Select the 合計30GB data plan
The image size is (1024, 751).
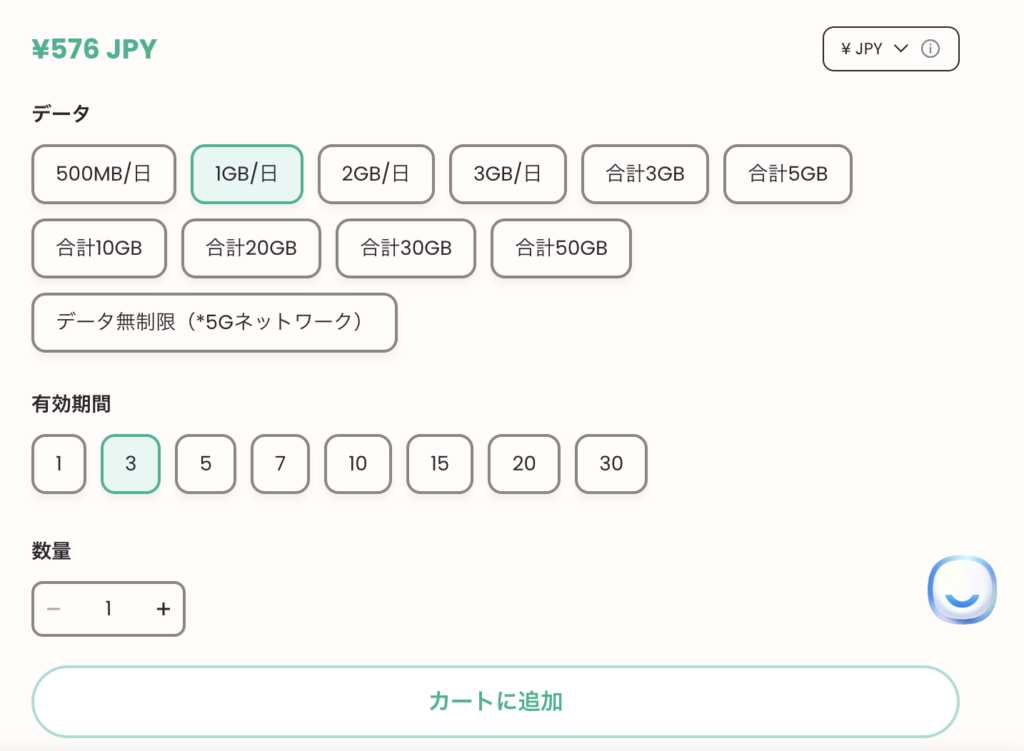406,248
